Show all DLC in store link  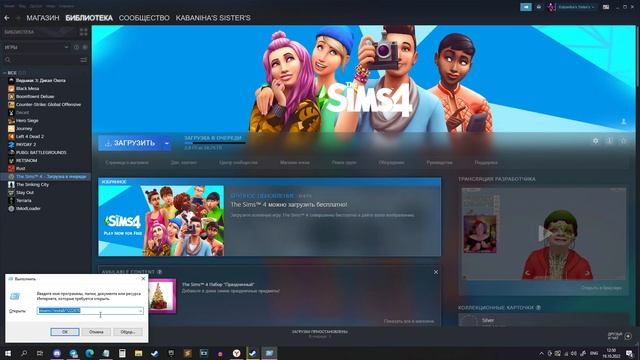coord(409,321)
